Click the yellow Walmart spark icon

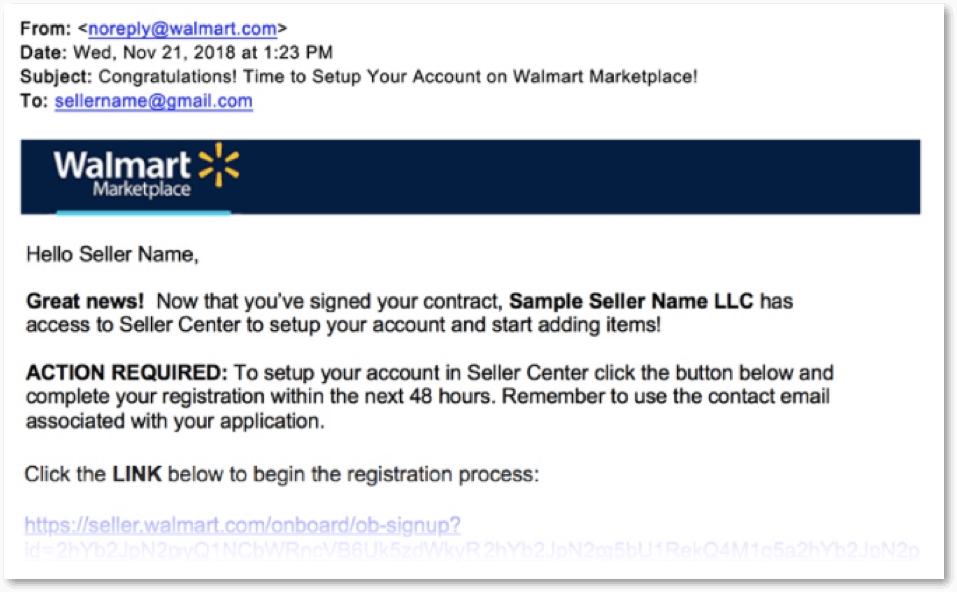tap(218, 165)
